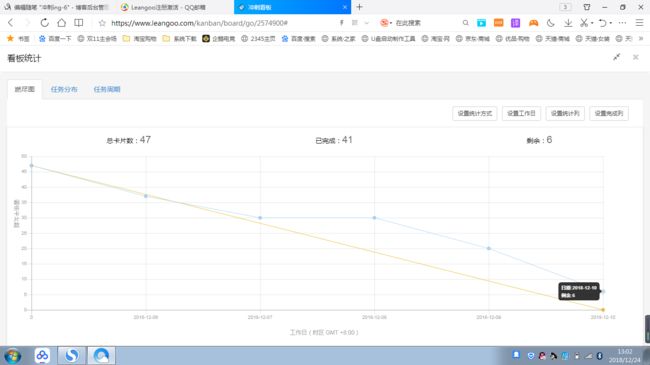Toggle night mode with the moon icon
The height and width of the screenshot is (365, 650).
551,23
